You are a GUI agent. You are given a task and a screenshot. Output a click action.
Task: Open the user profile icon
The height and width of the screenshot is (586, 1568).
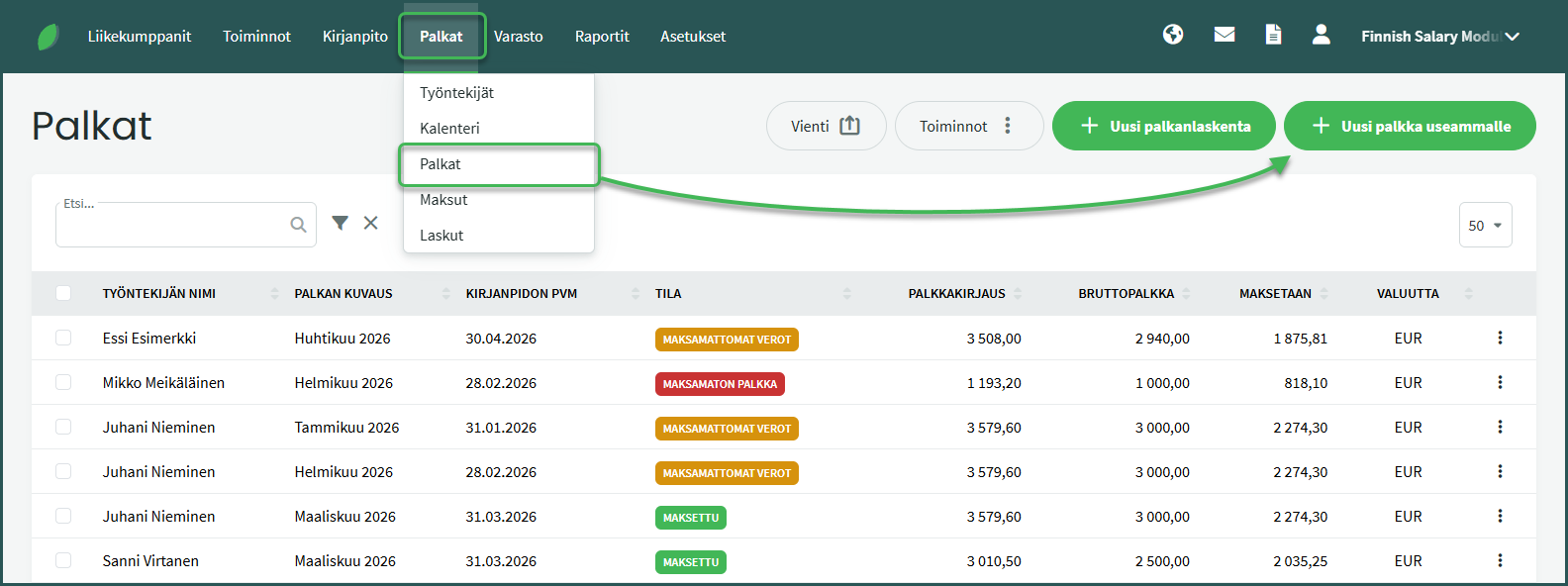pyautogui.click(x=1321, y=35)
